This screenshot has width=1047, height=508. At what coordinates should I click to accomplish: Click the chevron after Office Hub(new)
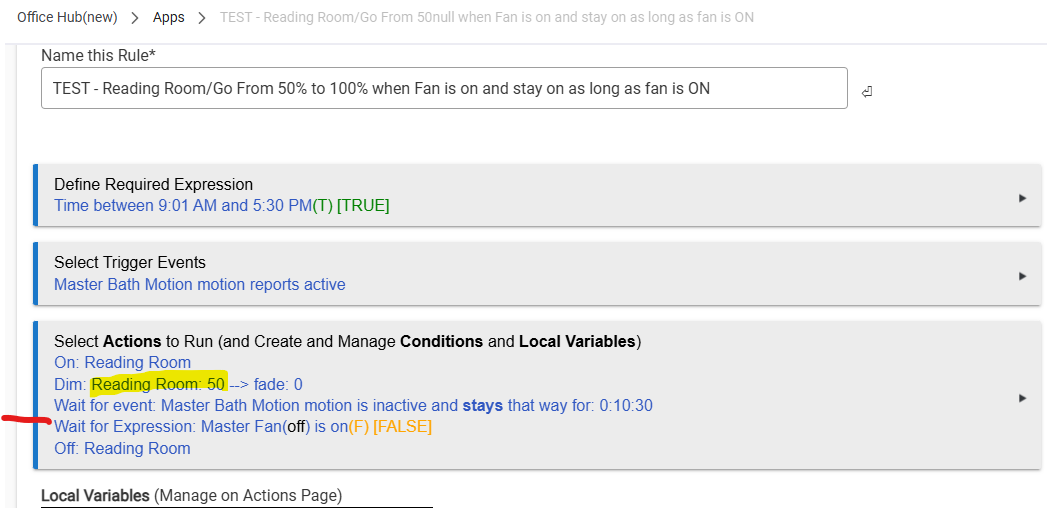[133, 18]
